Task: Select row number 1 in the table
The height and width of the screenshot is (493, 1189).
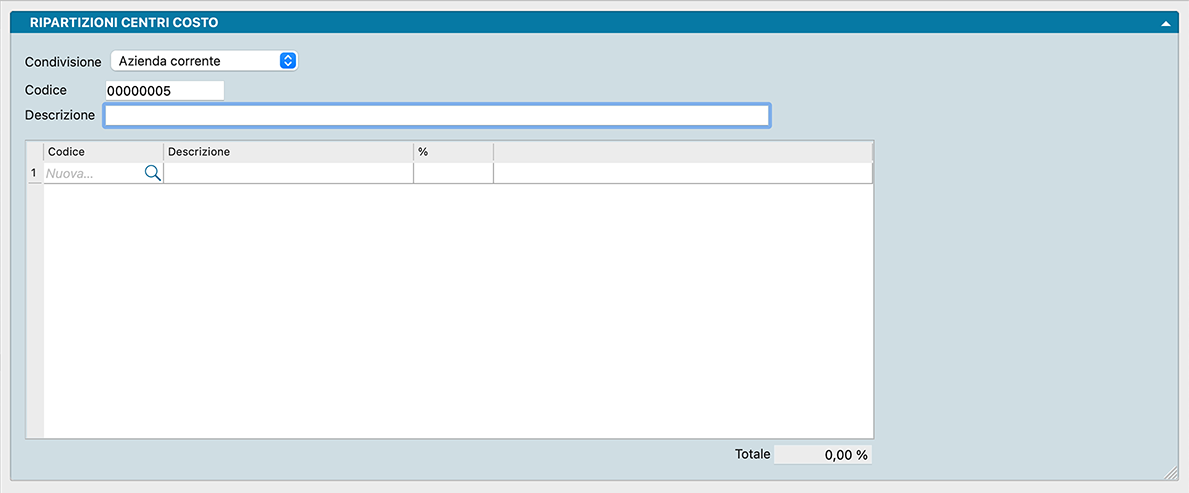Action: 34,173
